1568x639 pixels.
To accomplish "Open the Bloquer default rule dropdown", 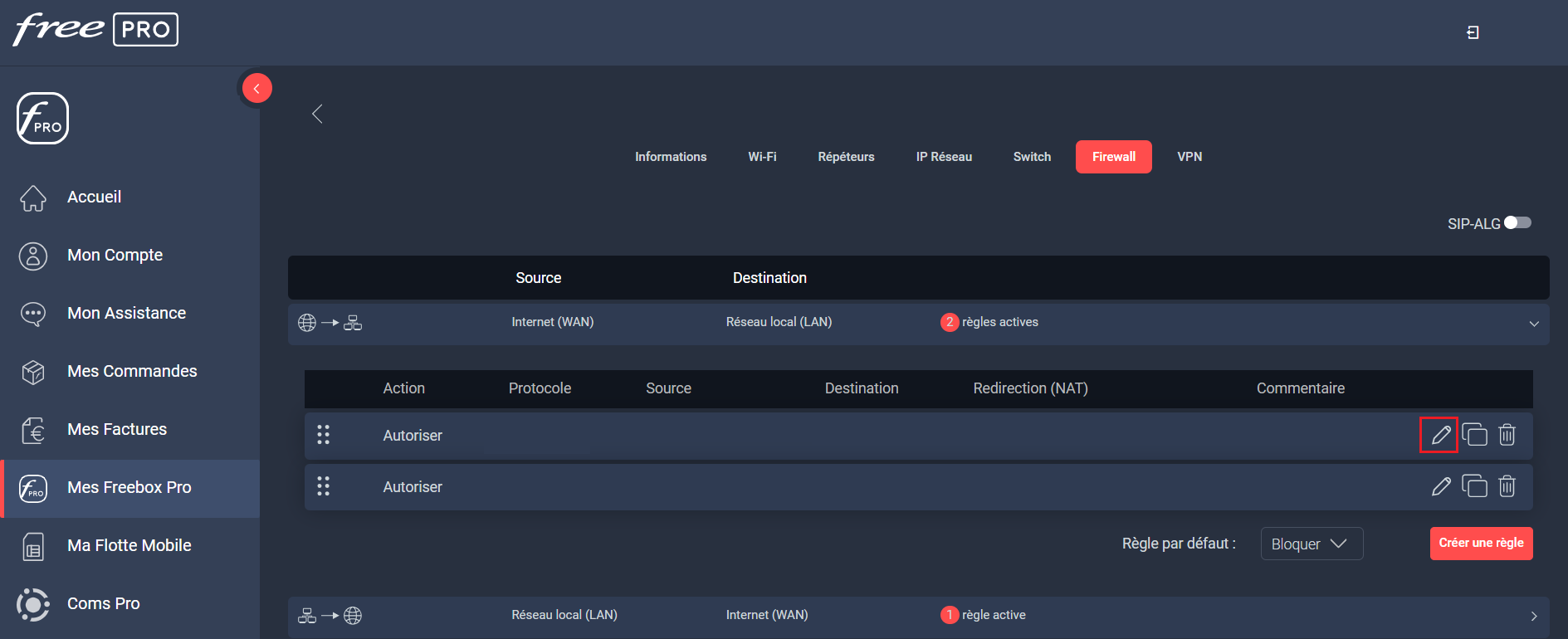I will [1312, 544].
